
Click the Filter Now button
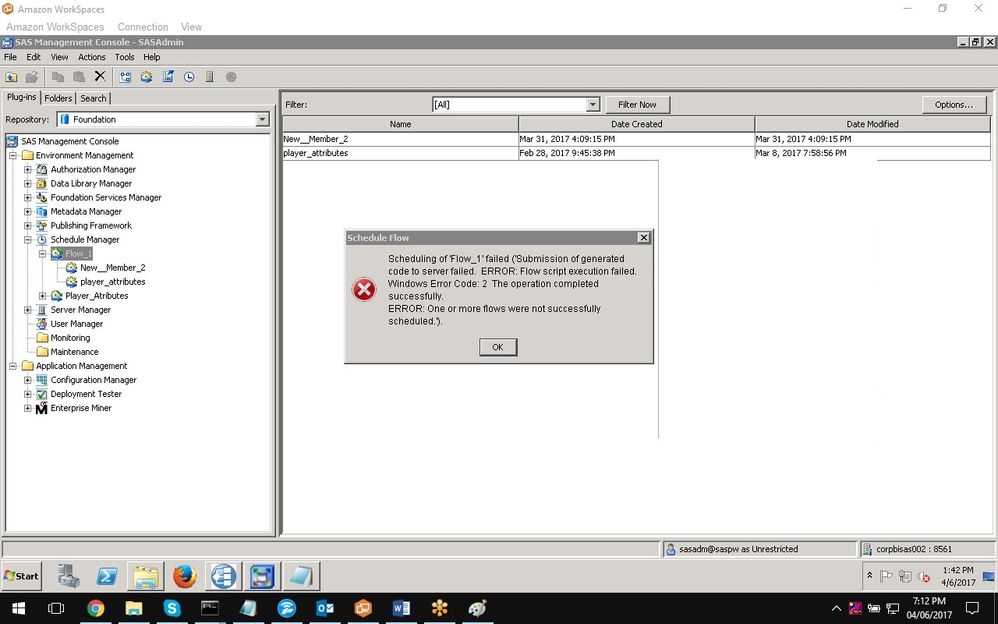[636, 104]
